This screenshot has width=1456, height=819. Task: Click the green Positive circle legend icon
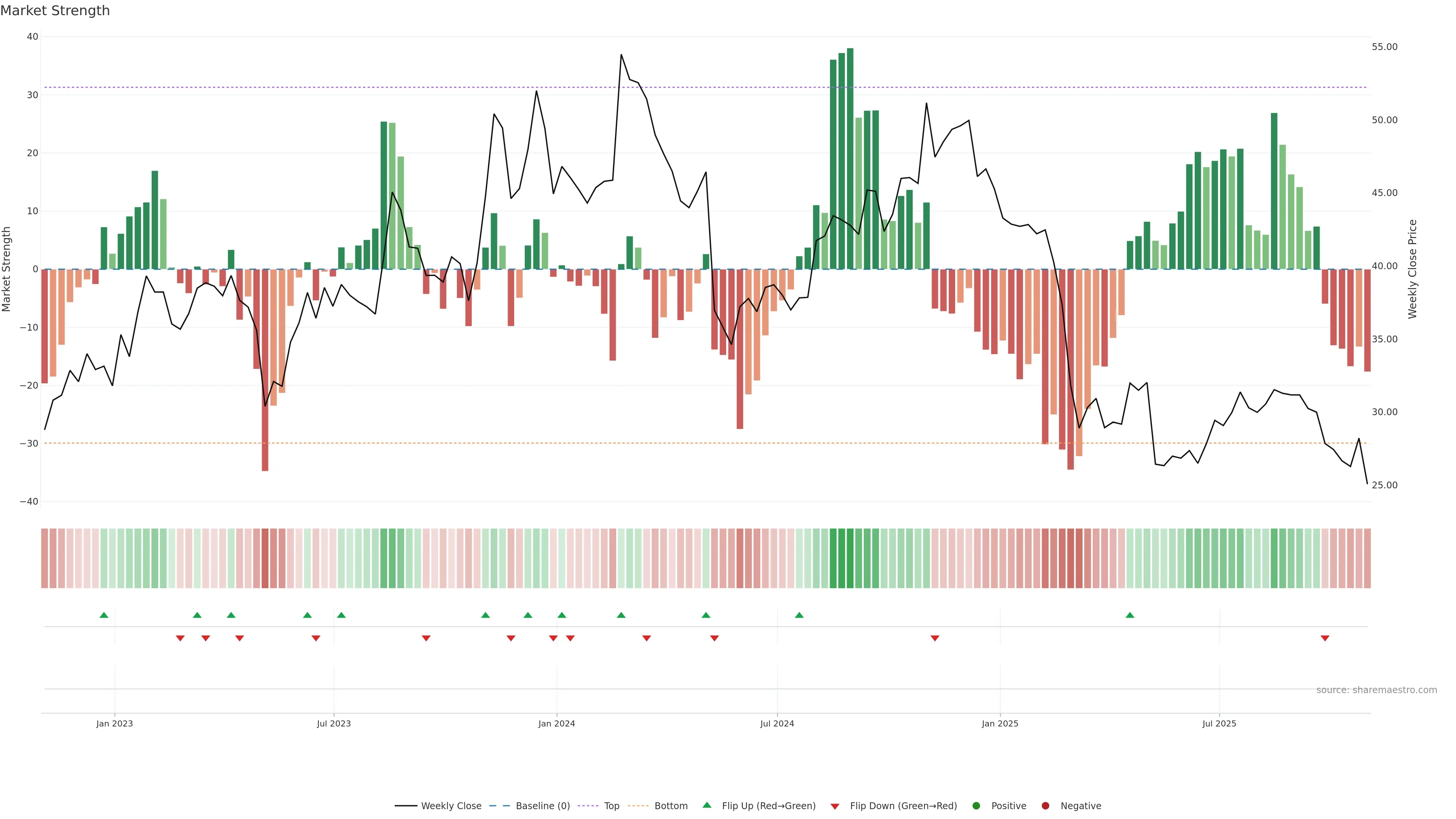coord(976,806)
